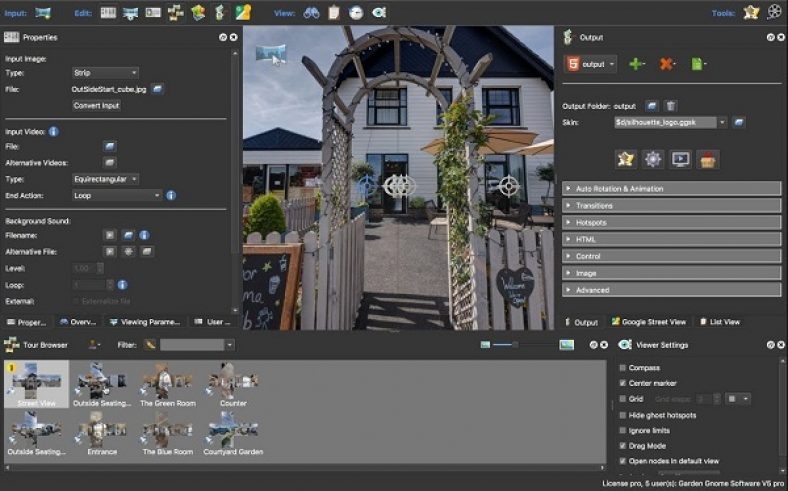Click the green plus add output icon
This screenshot has width=788, height=491.
coord(637,64)
